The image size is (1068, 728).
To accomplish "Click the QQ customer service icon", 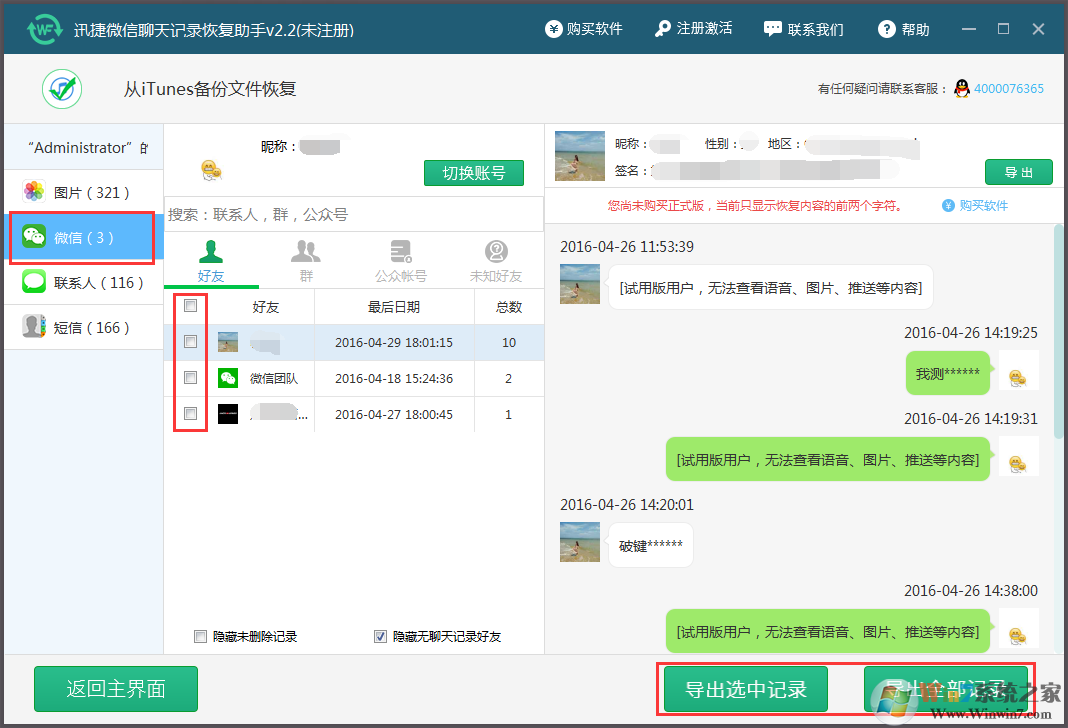I will pyautogui.click(x=960, y=88).
